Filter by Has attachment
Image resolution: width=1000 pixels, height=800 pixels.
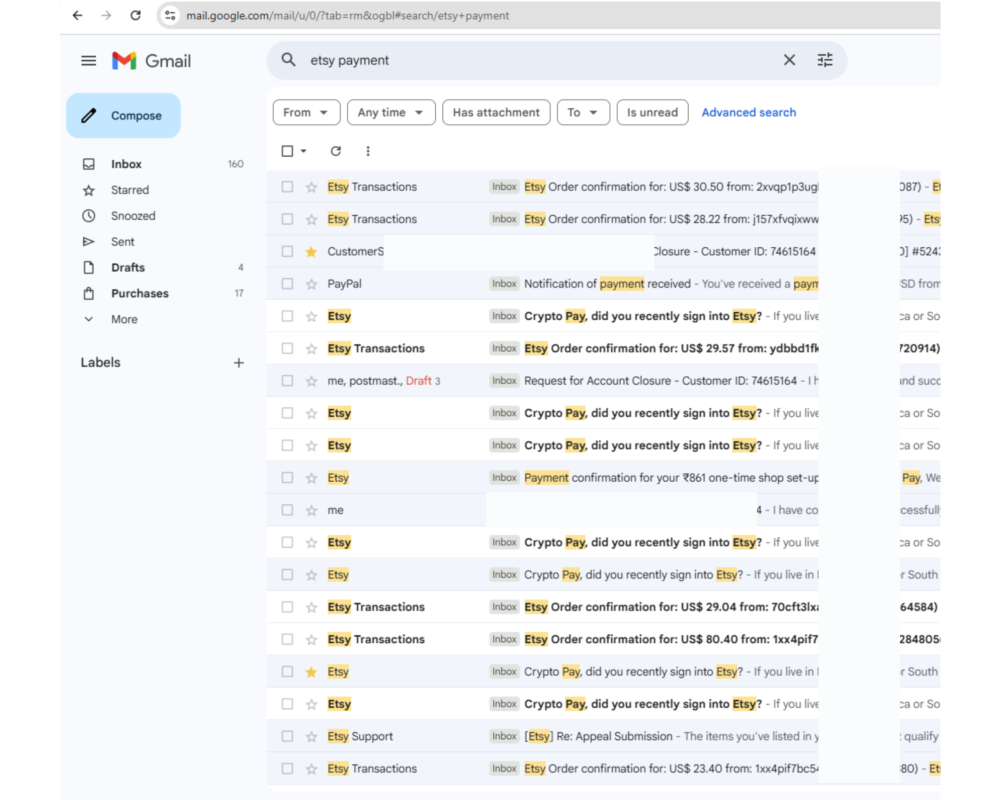(496, 112)
